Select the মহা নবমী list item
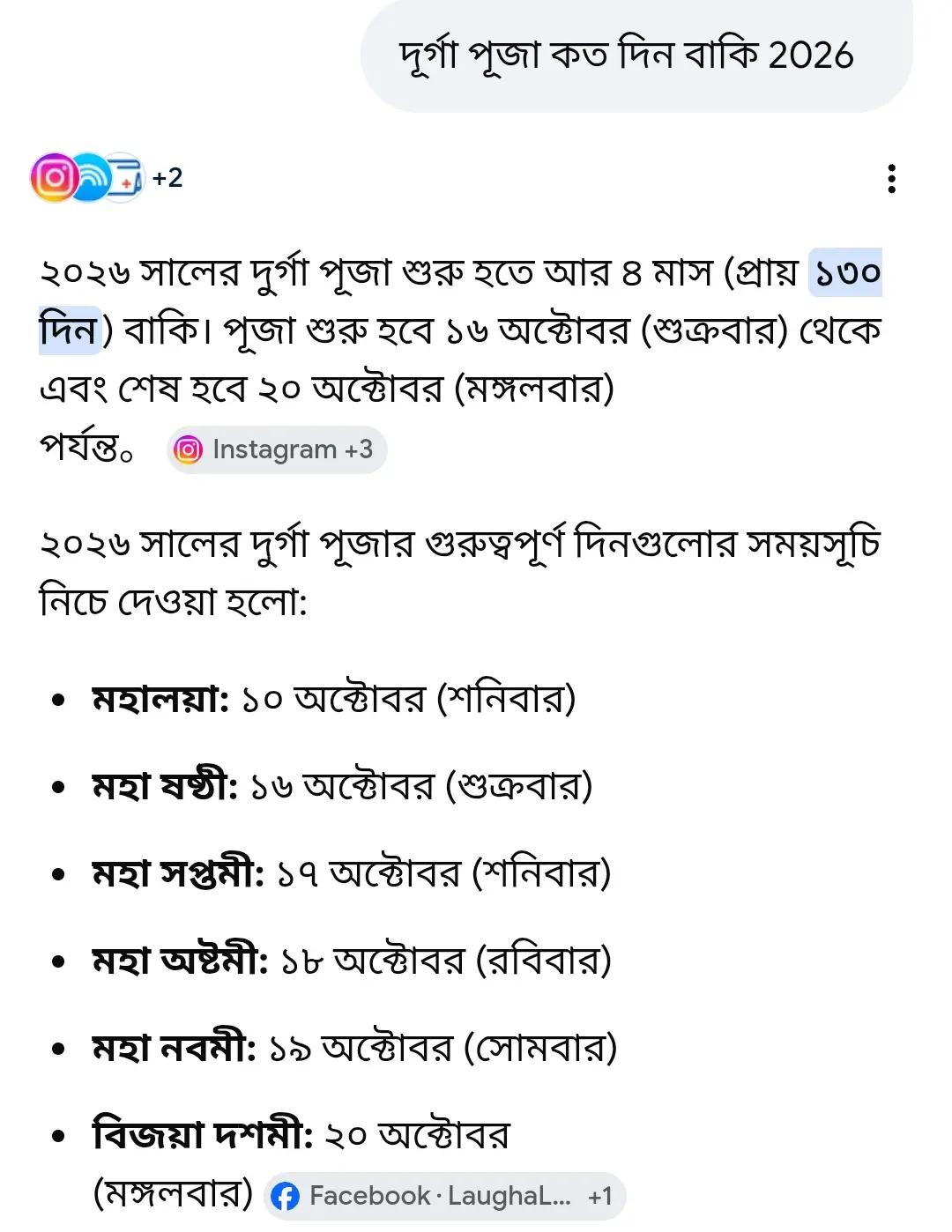Viewport: 952px width, 1232px height. (354, 1048)
